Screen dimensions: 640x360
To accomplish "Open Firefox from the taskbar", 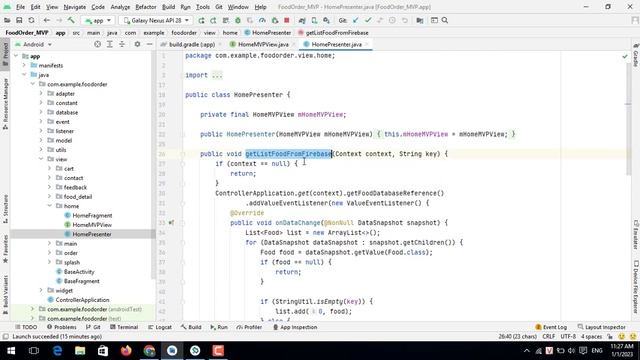I will coord(126,351).
